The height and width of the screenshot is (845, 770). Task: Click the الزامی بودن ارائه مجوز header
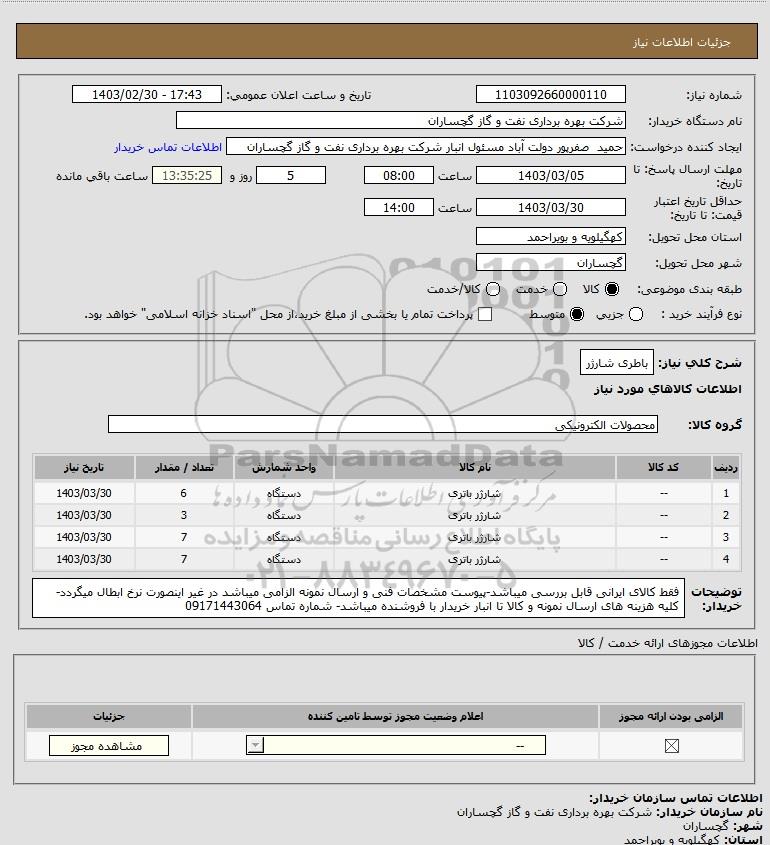(x=671, y=716)
